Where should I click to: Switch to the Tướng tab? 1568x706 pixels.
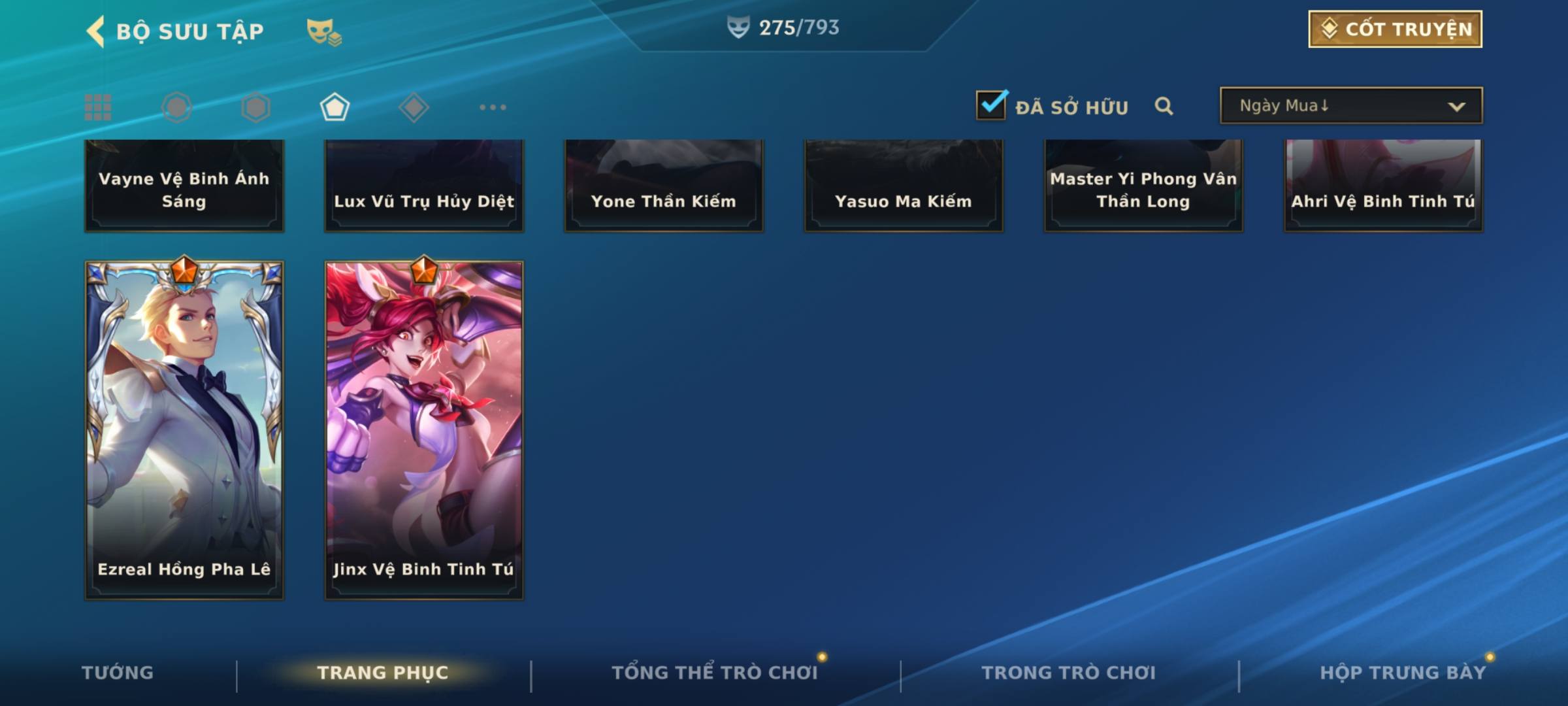pos(118,673)
